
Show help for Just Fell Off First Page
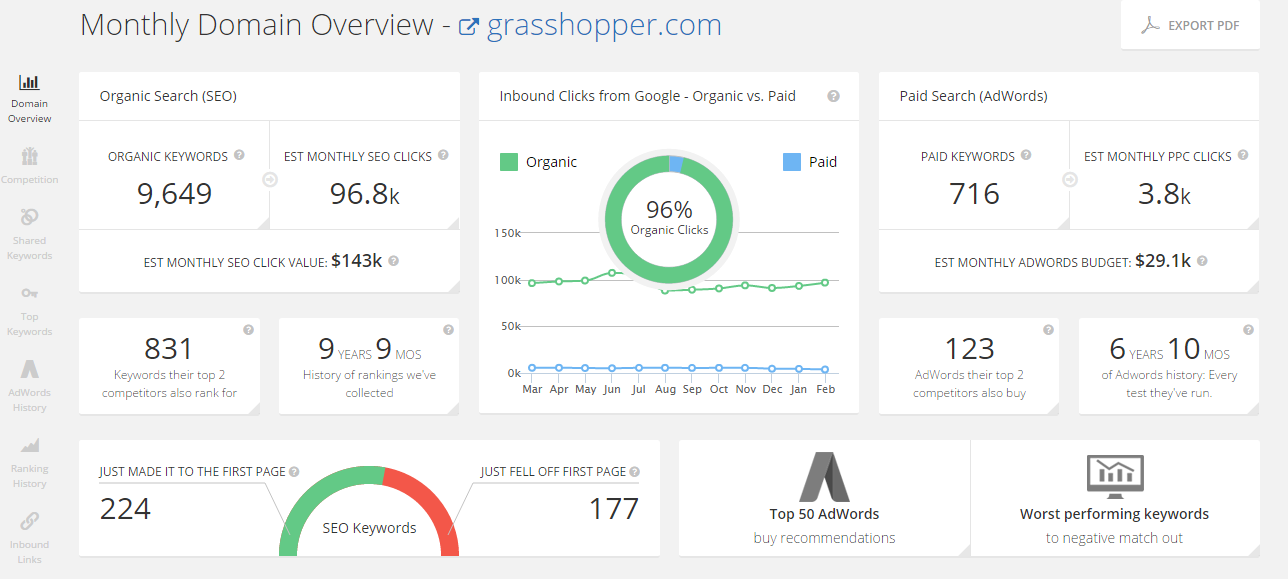click(635, 472)
